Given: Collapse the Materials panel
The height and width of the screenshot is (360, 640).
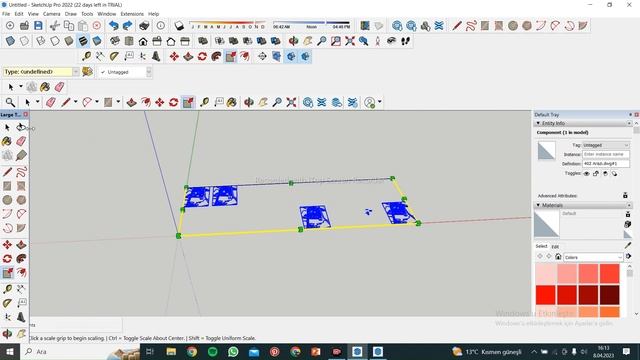Looking at the screenshot, I should click(538, 205).
